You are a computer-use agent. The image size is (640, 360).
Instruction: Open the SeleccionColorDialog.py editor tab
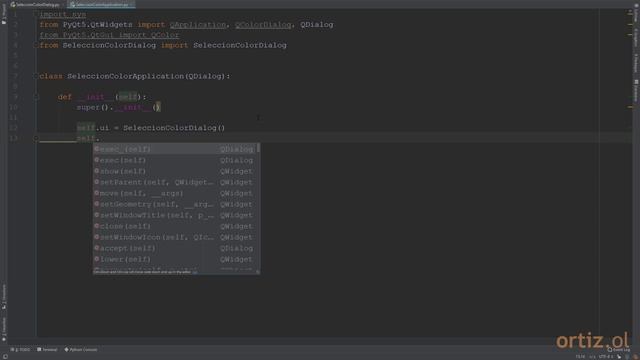tap(35, 5)
